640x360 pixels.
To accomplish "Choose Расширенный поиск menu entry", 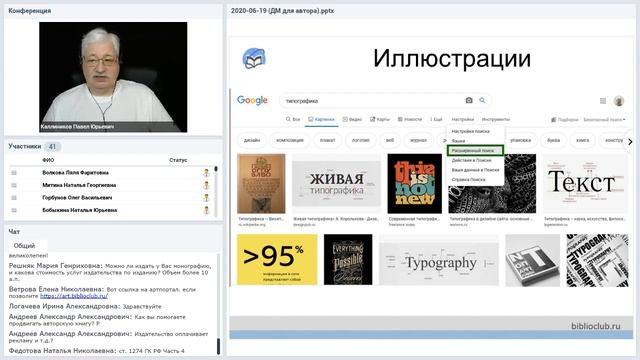I will pyautogui.click(x=475, y=151).
